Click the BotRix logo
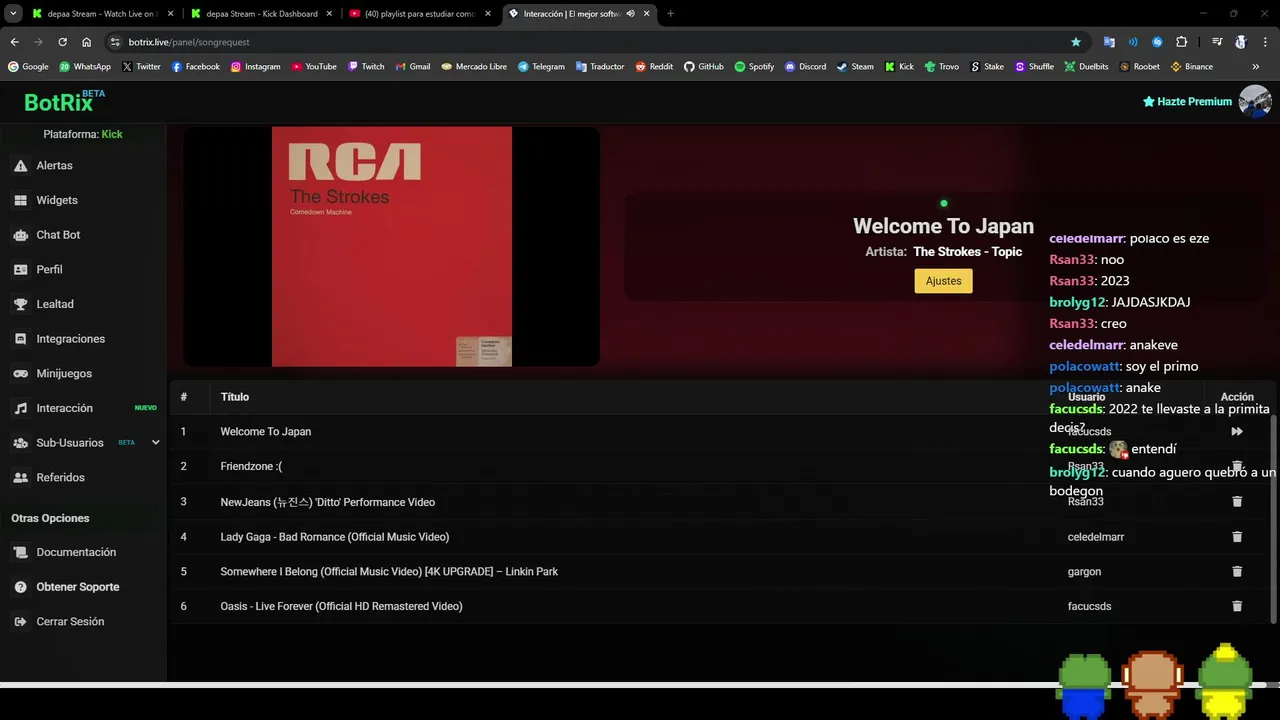1280x720 pixels. pos(64,102)
